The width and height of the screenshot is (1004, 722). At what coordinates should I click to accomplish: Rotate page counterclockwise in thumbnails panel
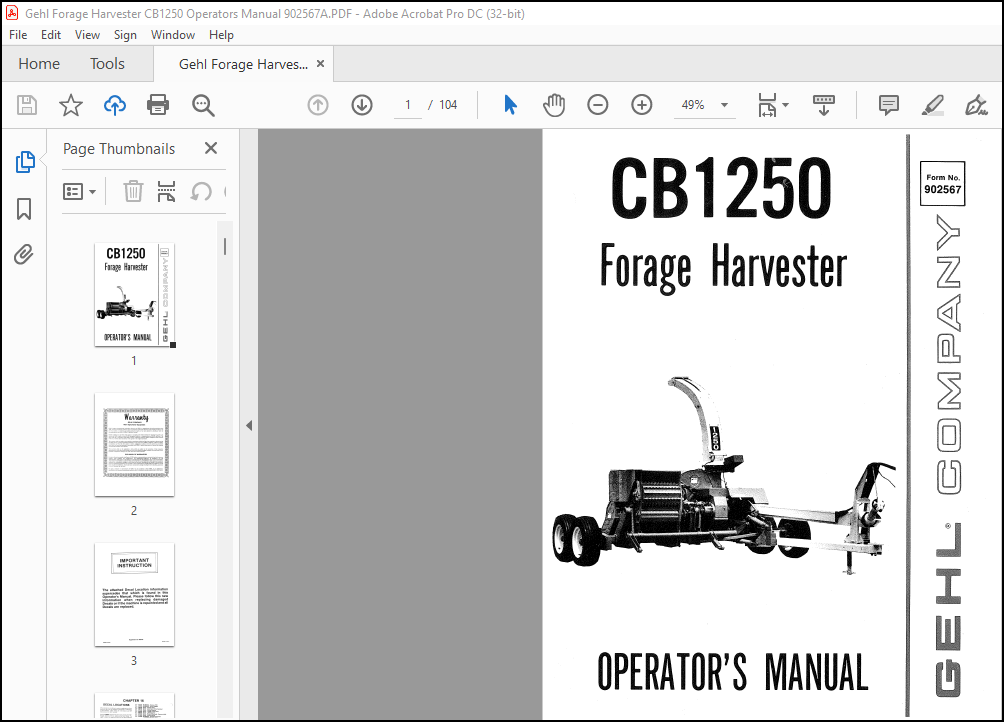pyautogui.click(x=201, y=191)
